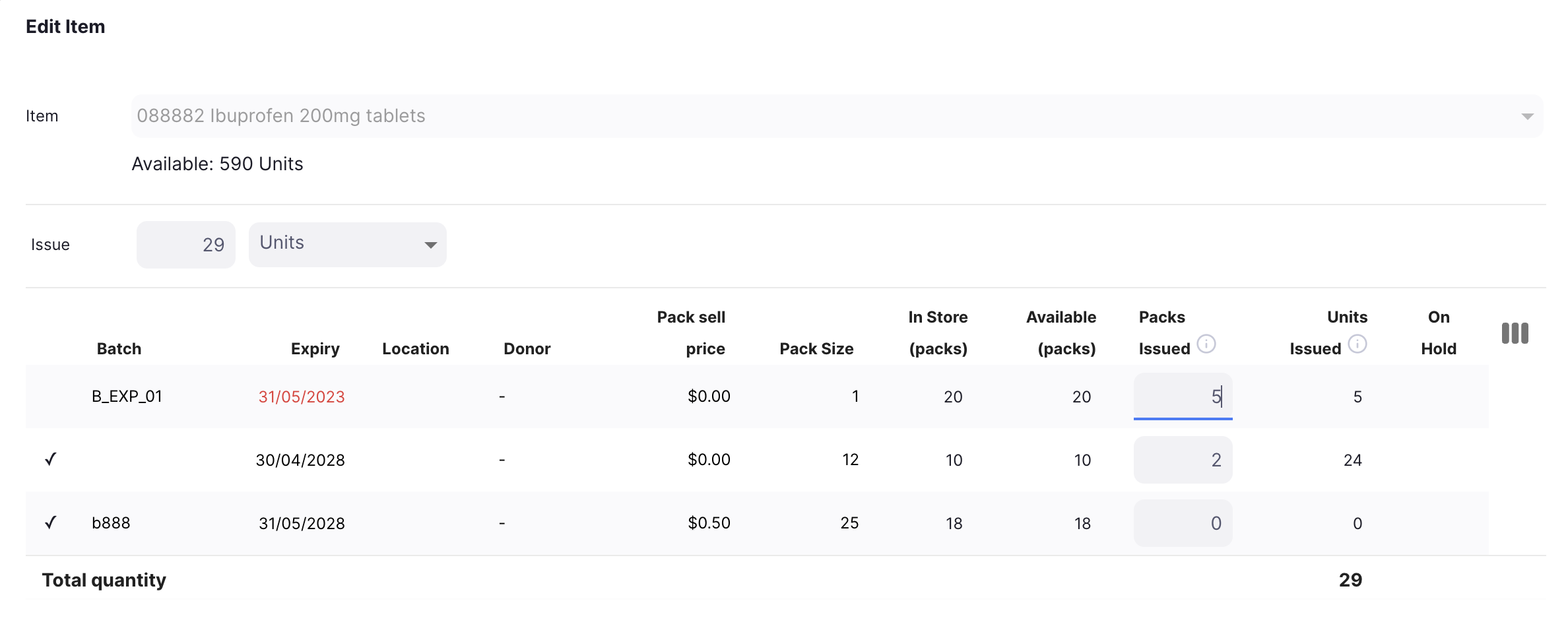Edit Packs Issued for batch B_EXP_01
Screen dimensions: 1568x636
click(1183, 397)
